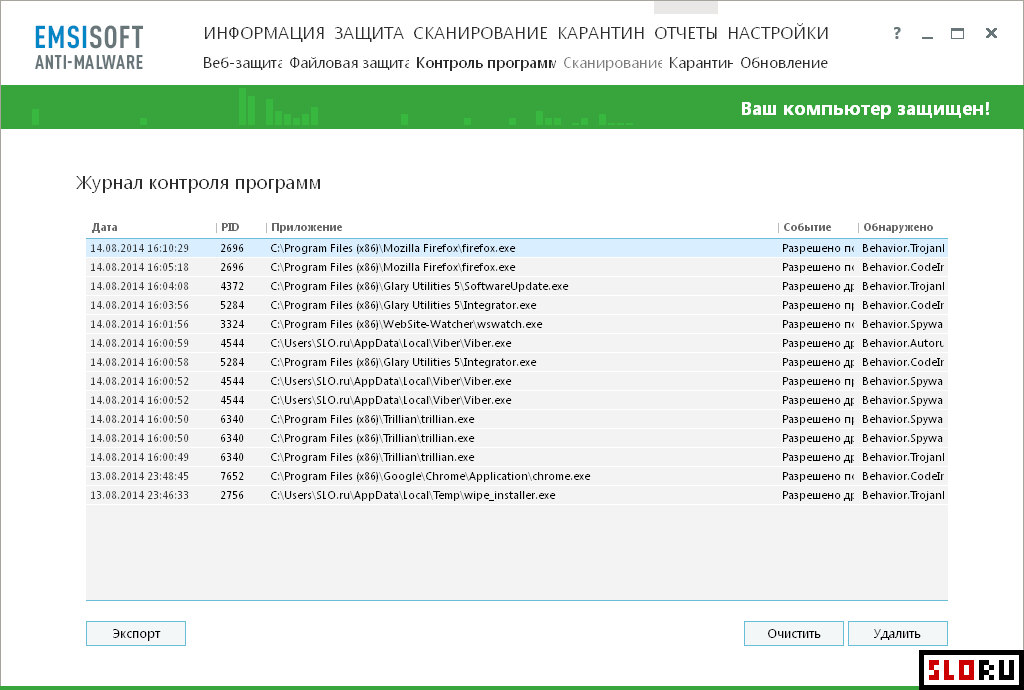
Task: Go to the Обновление sub-tab
Action: [x=784, y=63]
